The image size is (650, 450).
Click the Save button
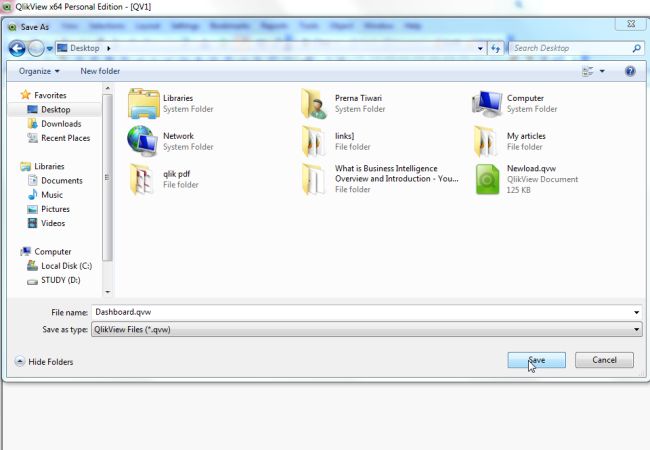coord(536,360)
